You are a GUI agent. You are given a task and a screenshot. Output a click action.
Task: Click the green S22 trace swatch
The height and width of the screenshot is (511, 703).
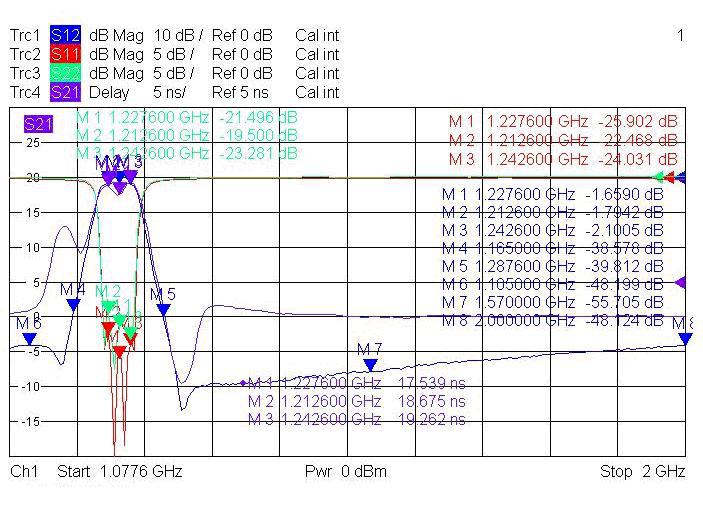[x=65, y=73]
